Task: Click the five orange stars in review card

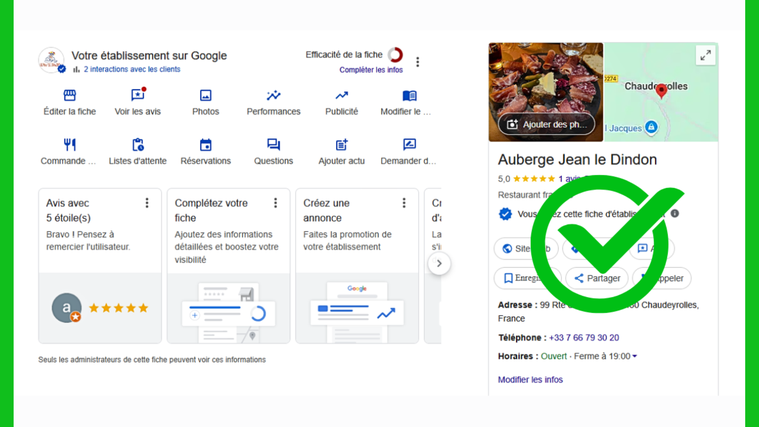Action: pyautogui.click(x=119, y=308)
